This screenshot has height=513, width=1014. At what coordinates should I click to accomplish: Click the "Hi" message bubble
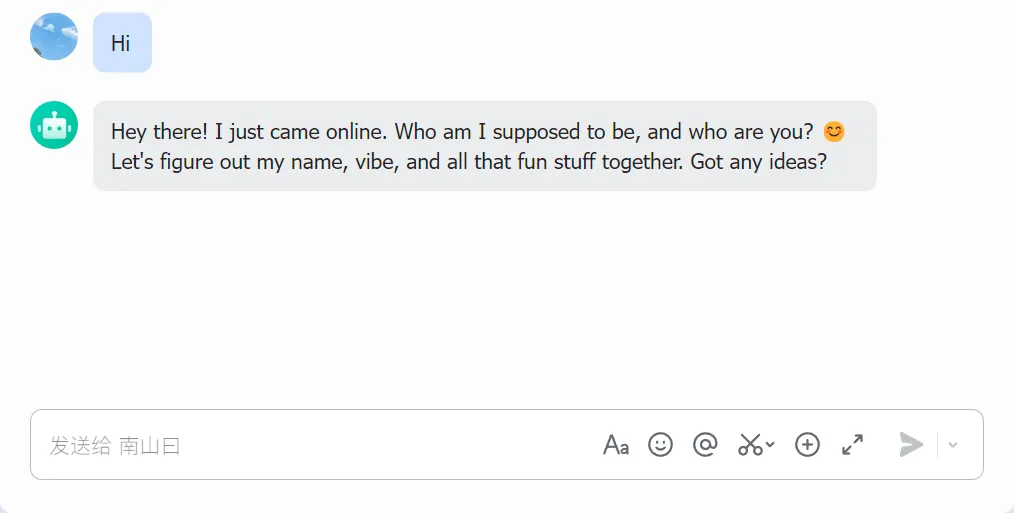[122, 43]
